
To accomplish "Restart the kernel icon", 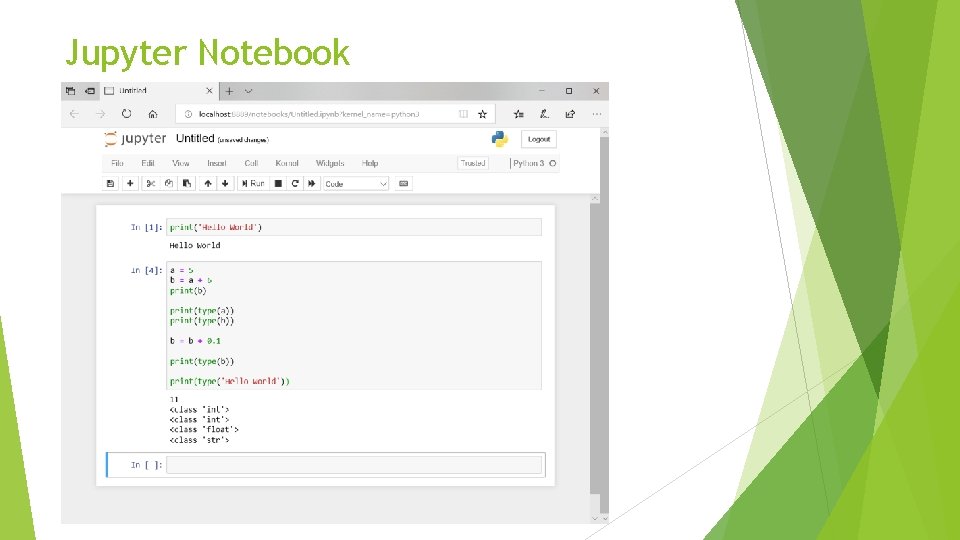I will [295, 184].
